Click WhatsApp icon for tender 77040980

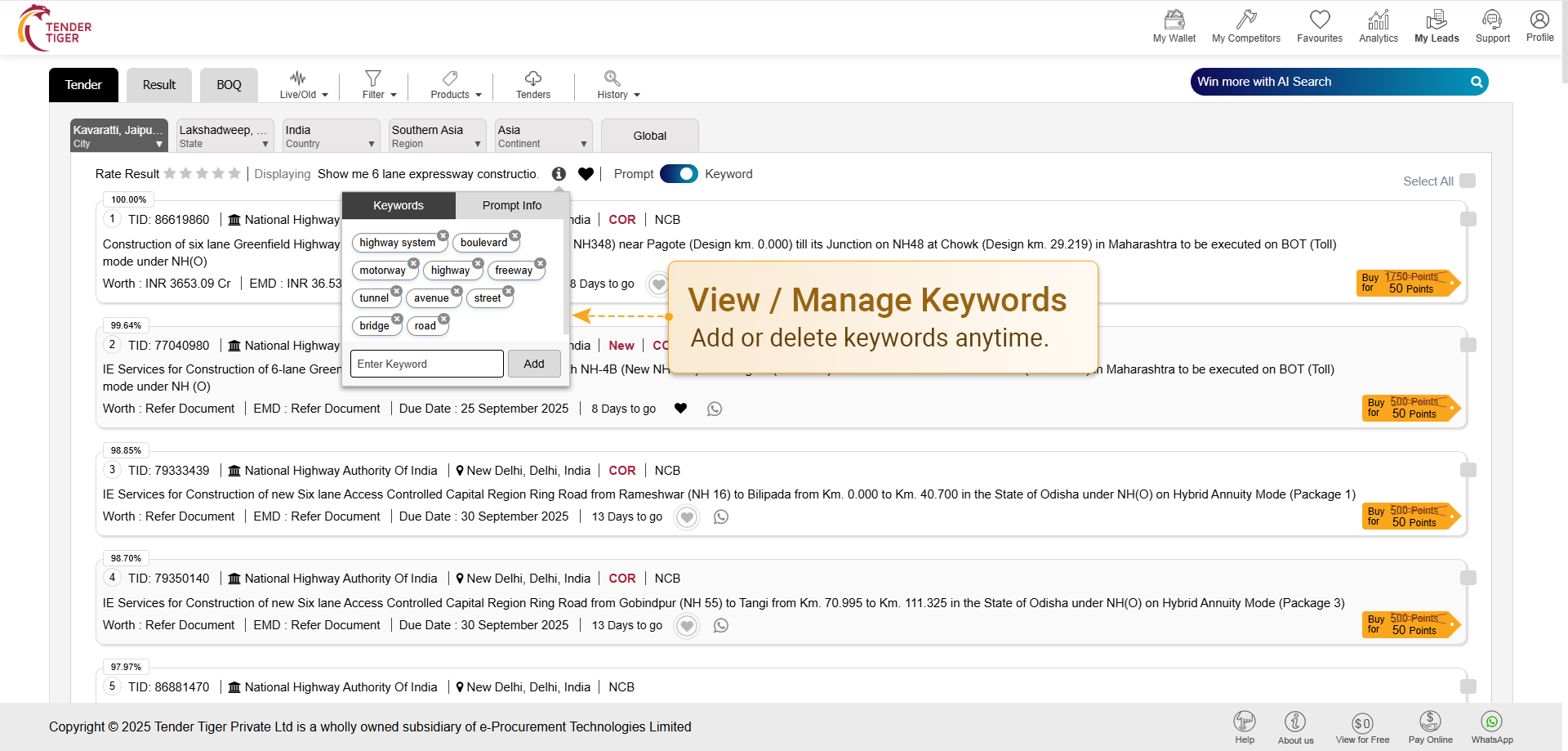click(x=715, y=409)
